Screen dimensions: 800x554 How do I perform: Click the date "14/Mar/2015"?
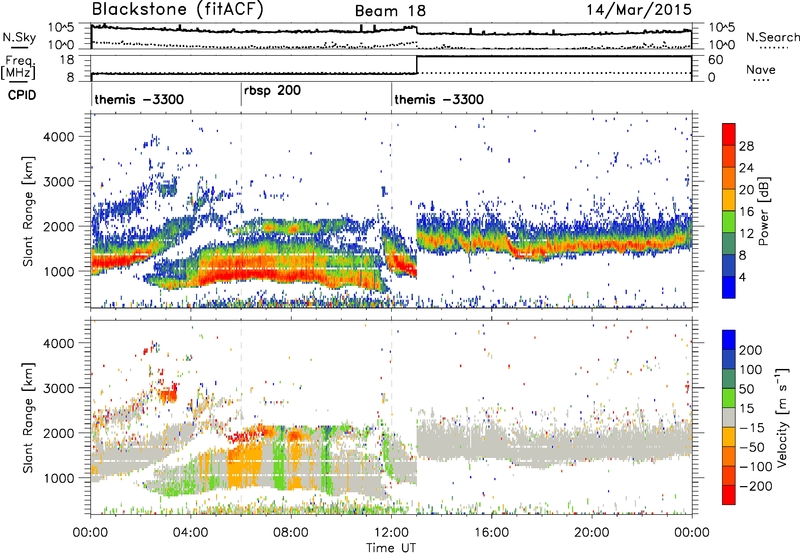pyautogui.click(x=639, y=9)
